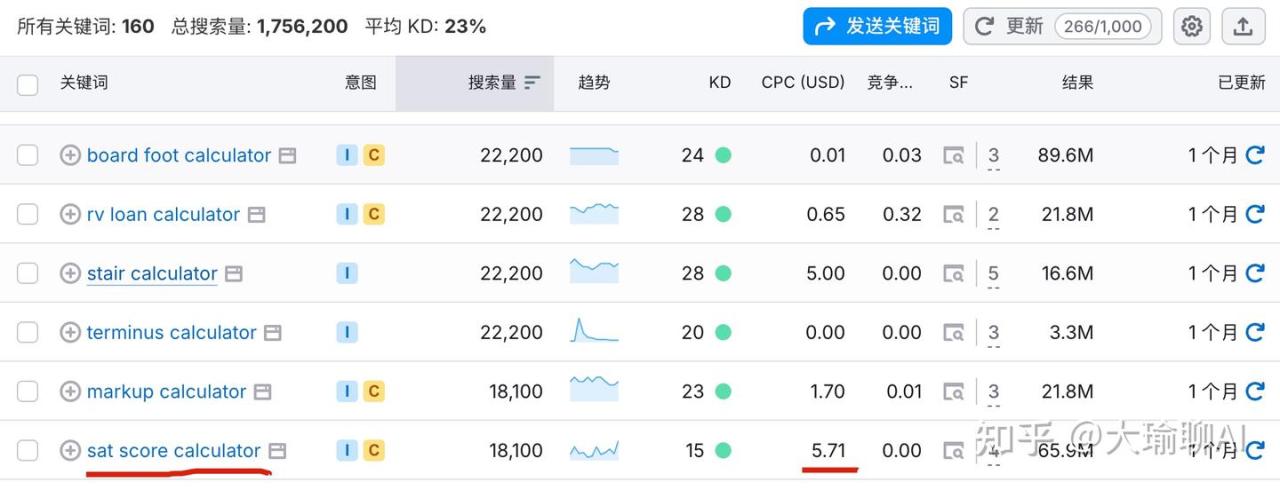Click add icon beside rv loan calculator
The height and width of the screenshot is (490, 1280).
tap(70, 214)
